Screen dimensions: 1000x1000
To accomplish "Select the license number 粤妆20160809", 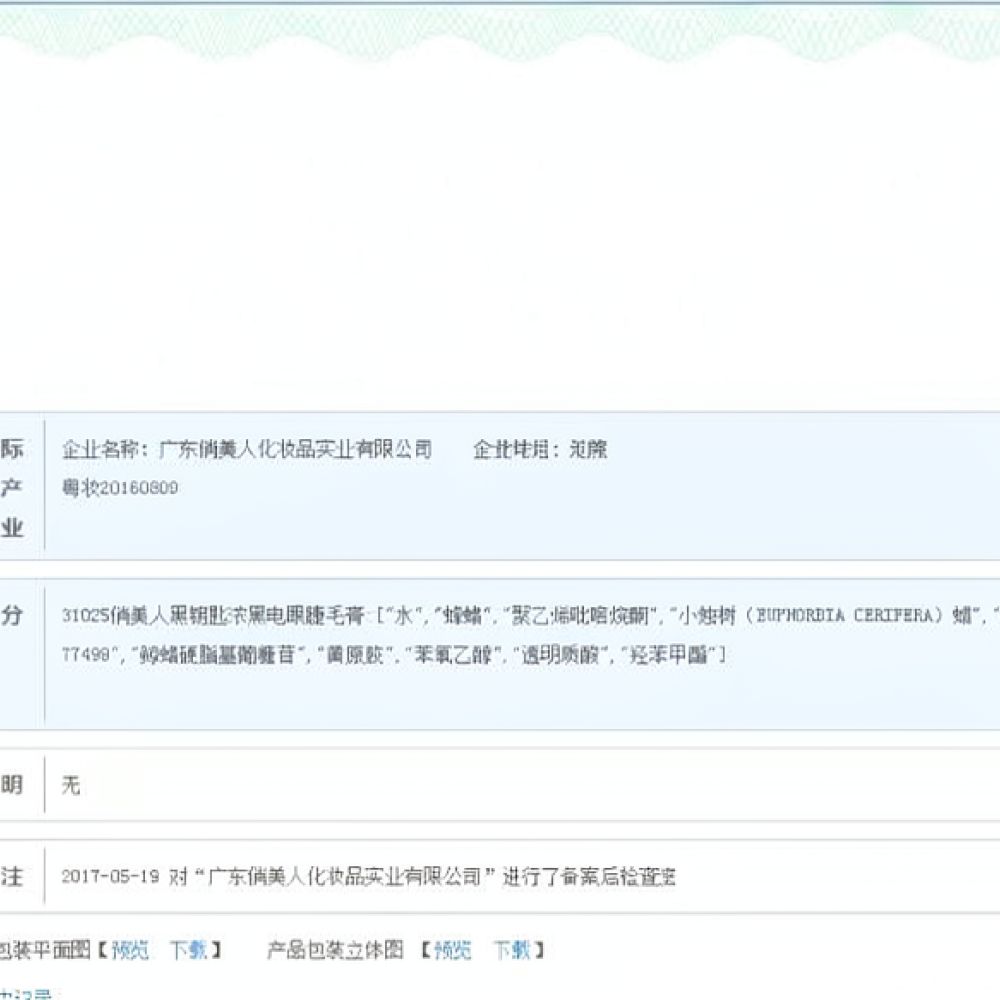I will click(120, 488).
